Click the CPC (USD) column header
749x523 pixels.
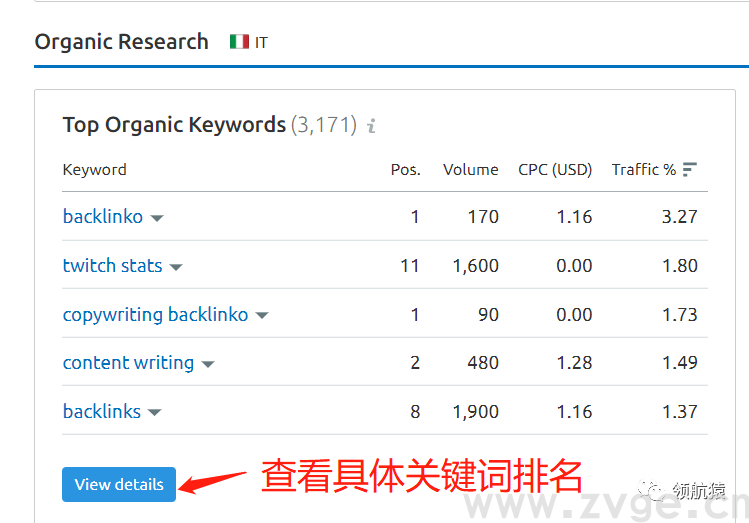click(x=555, y=170)
